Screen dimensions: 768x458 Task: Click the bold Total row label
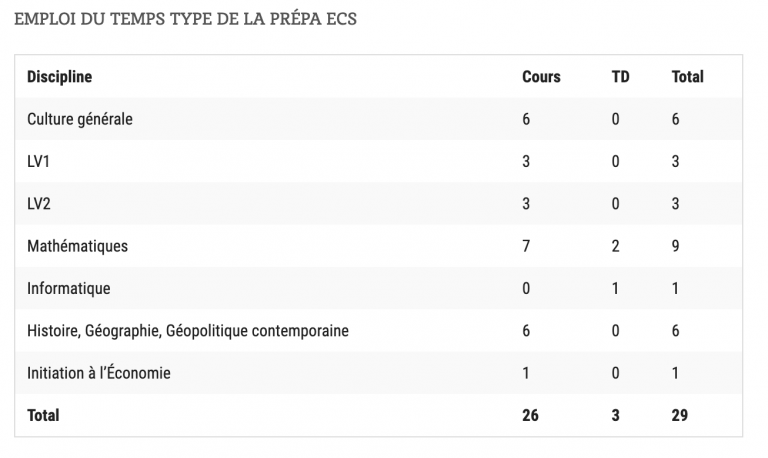click(43, 415)
